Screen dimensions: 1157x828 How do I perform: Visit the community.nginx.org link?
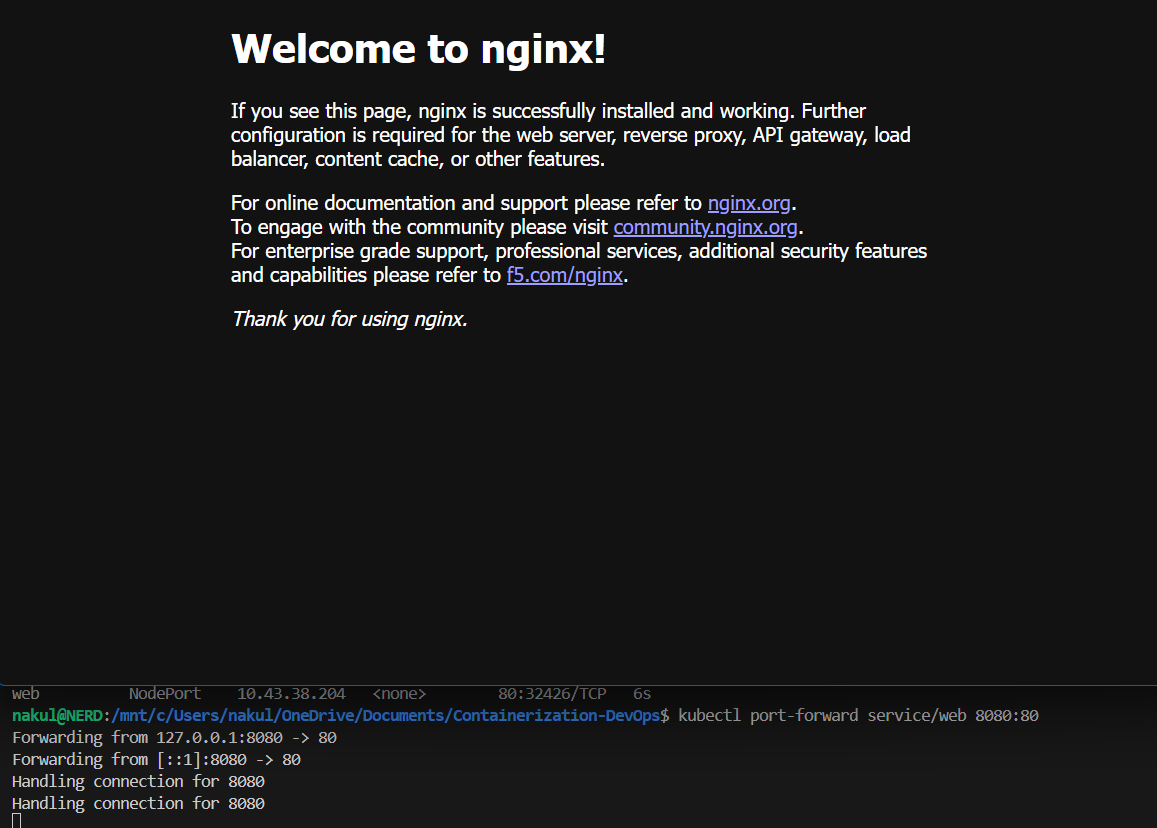[704, 227]
